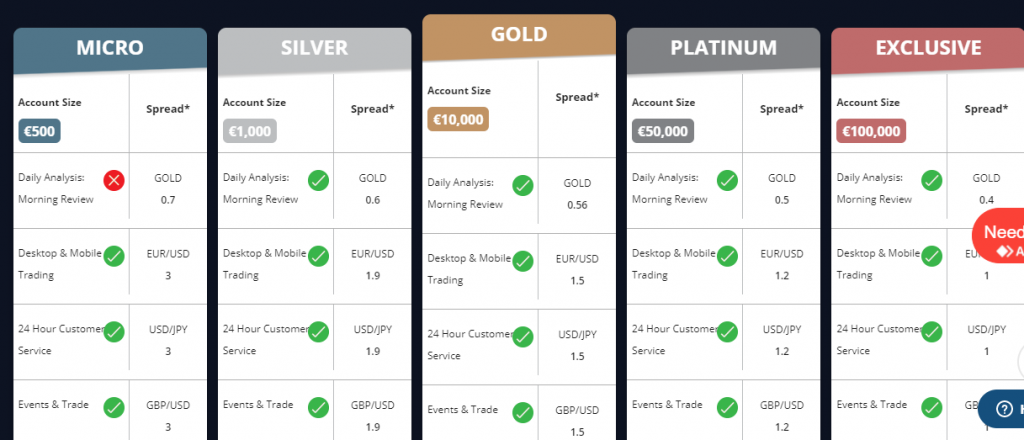Select the EXCLUSIVE account header
Screen dimensions: 1024x440
click(x=927, y=47)
